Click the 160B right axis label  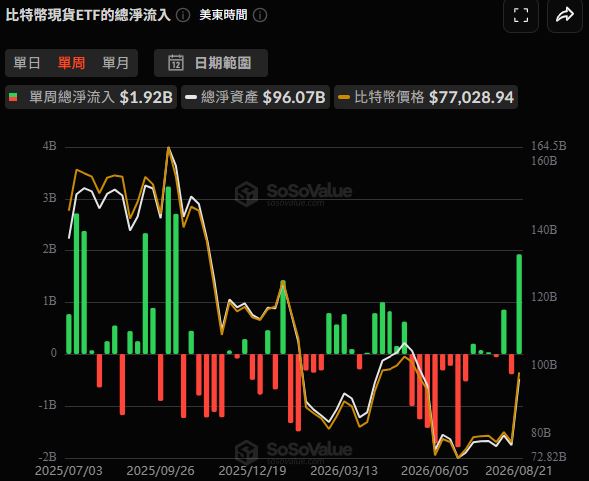[x=544, y=161]
